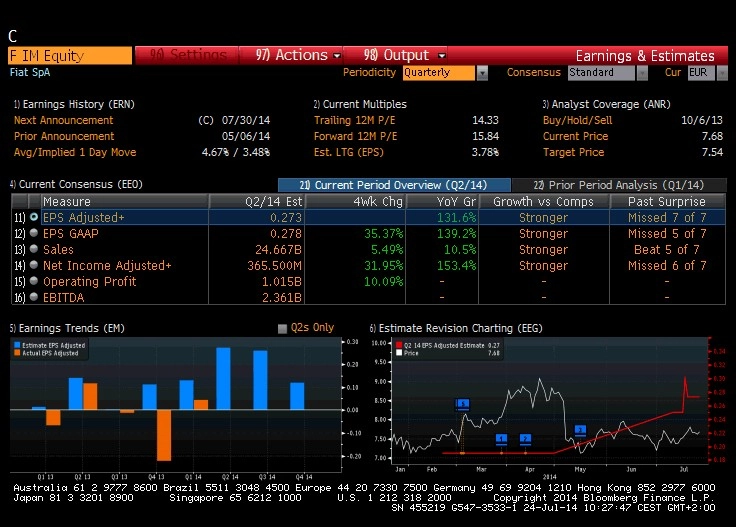
Task: Click the Q2 14 blue estimate bar
Action: (x=223, y=379)
